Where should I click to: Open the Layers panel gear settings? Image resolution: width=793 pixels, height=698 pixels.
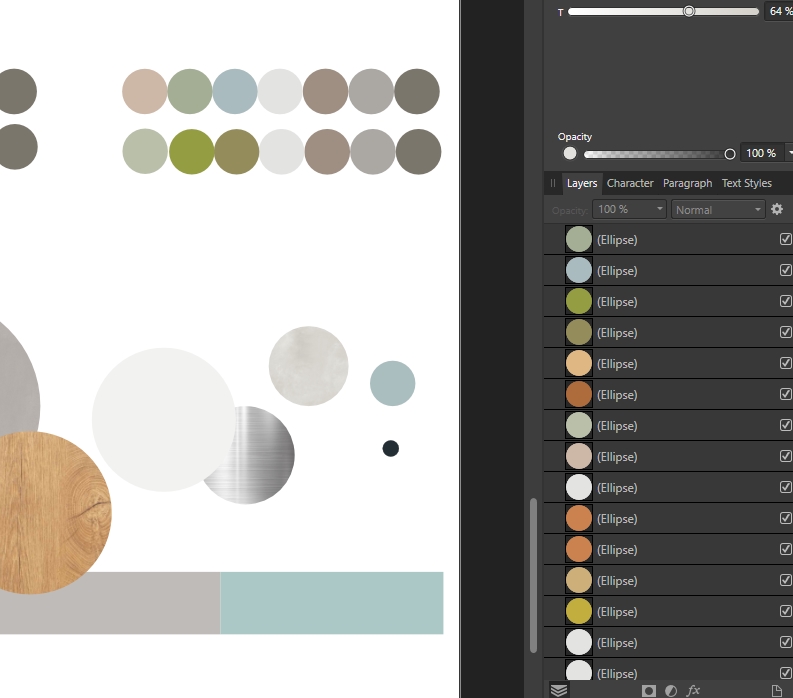coord(777,209)
